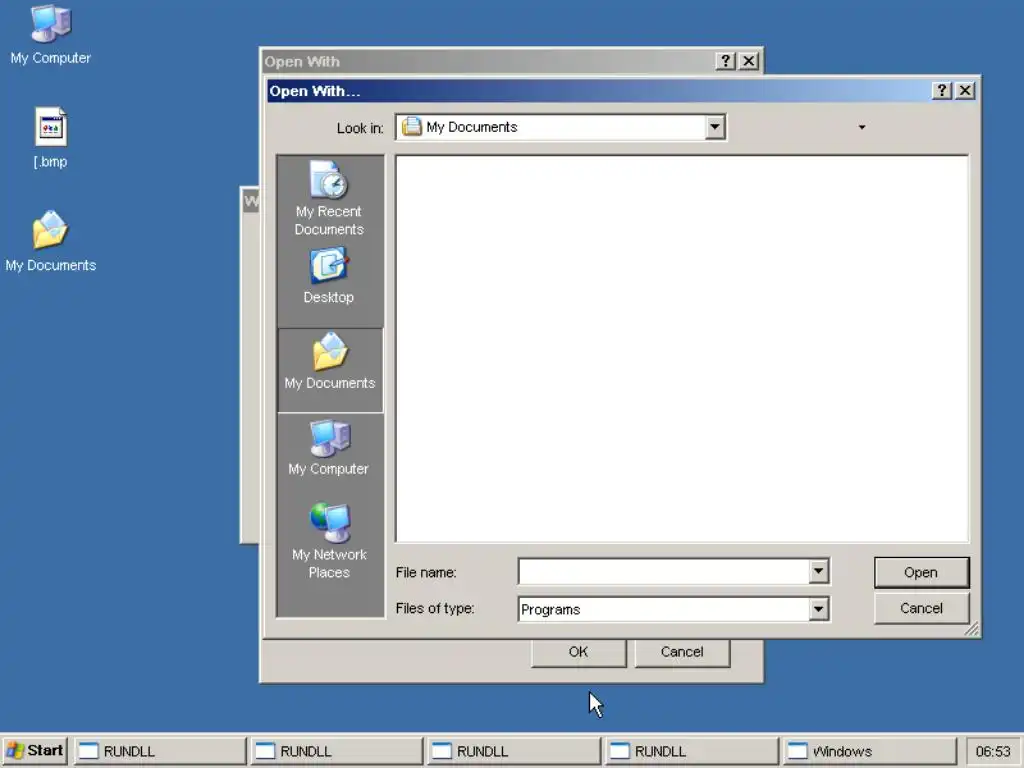Click Cancel in the file dialog

(921, 608)
